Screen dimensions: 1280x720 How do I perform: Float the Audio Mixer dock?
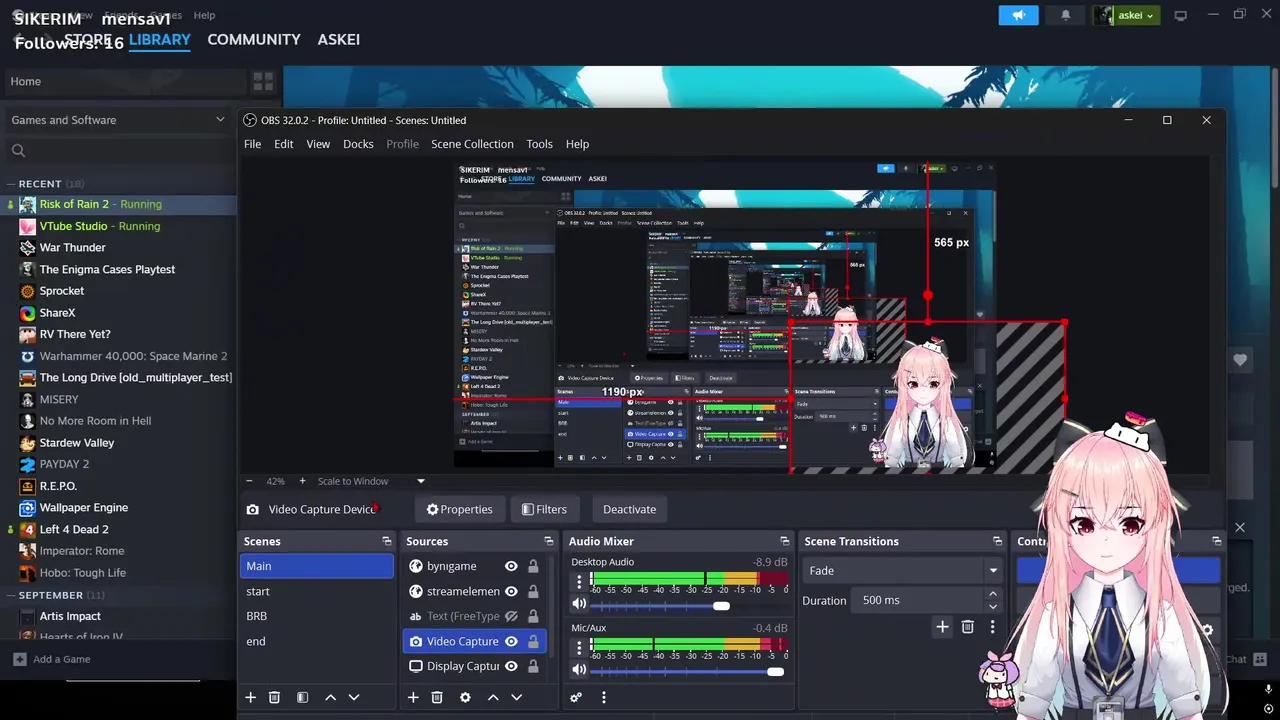[x=785, y=541]
